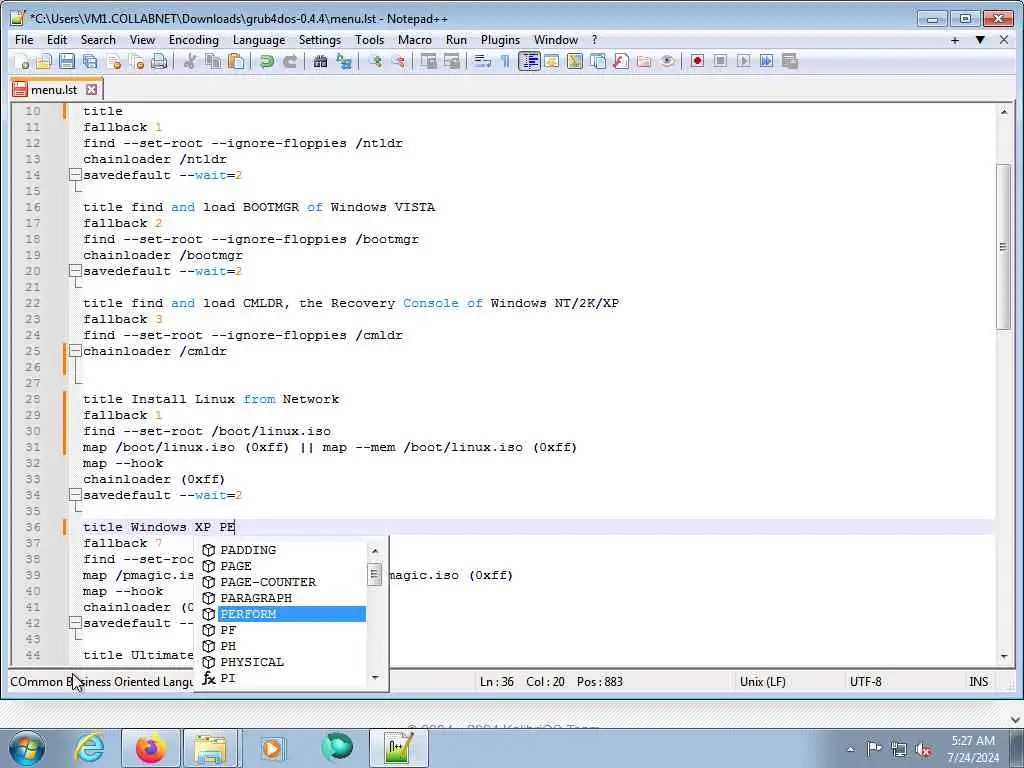Viewport: 1024px width, 768px height.
Task: Click the Start Recording macro button
Action: (697, 61)
